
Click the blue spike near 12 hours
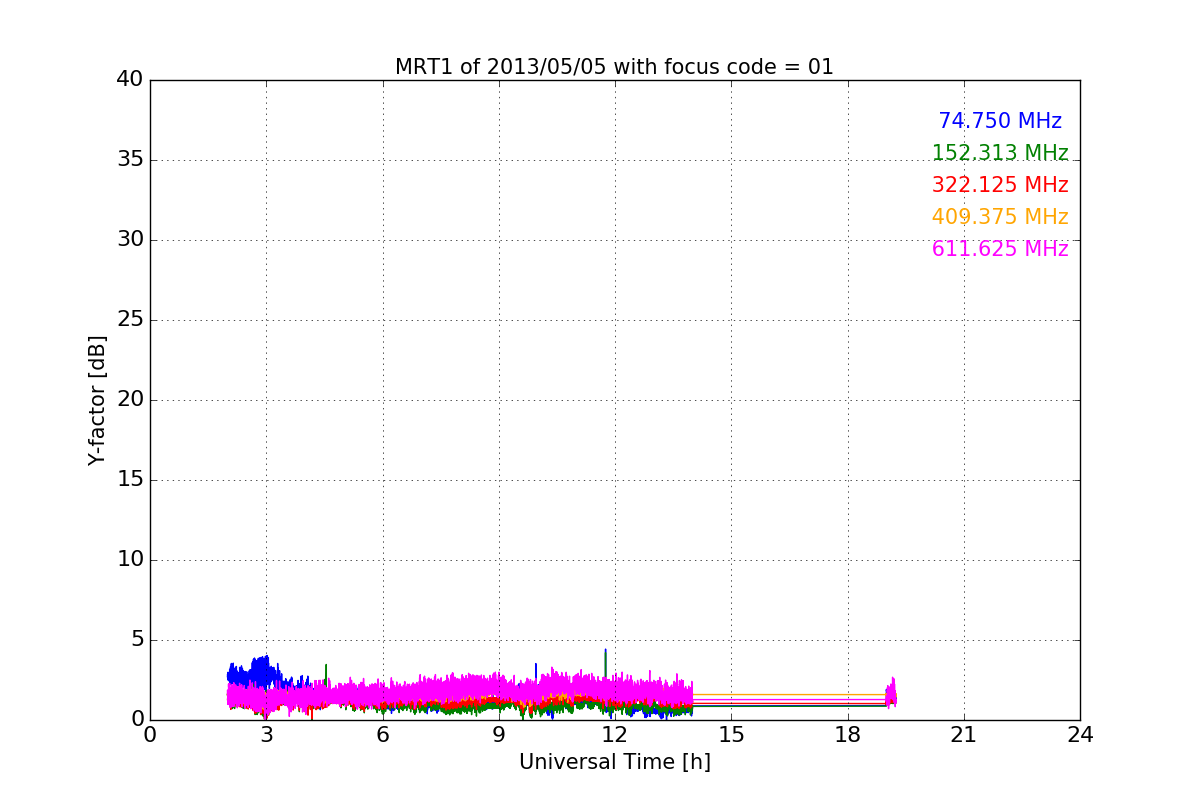pos(605,661)
